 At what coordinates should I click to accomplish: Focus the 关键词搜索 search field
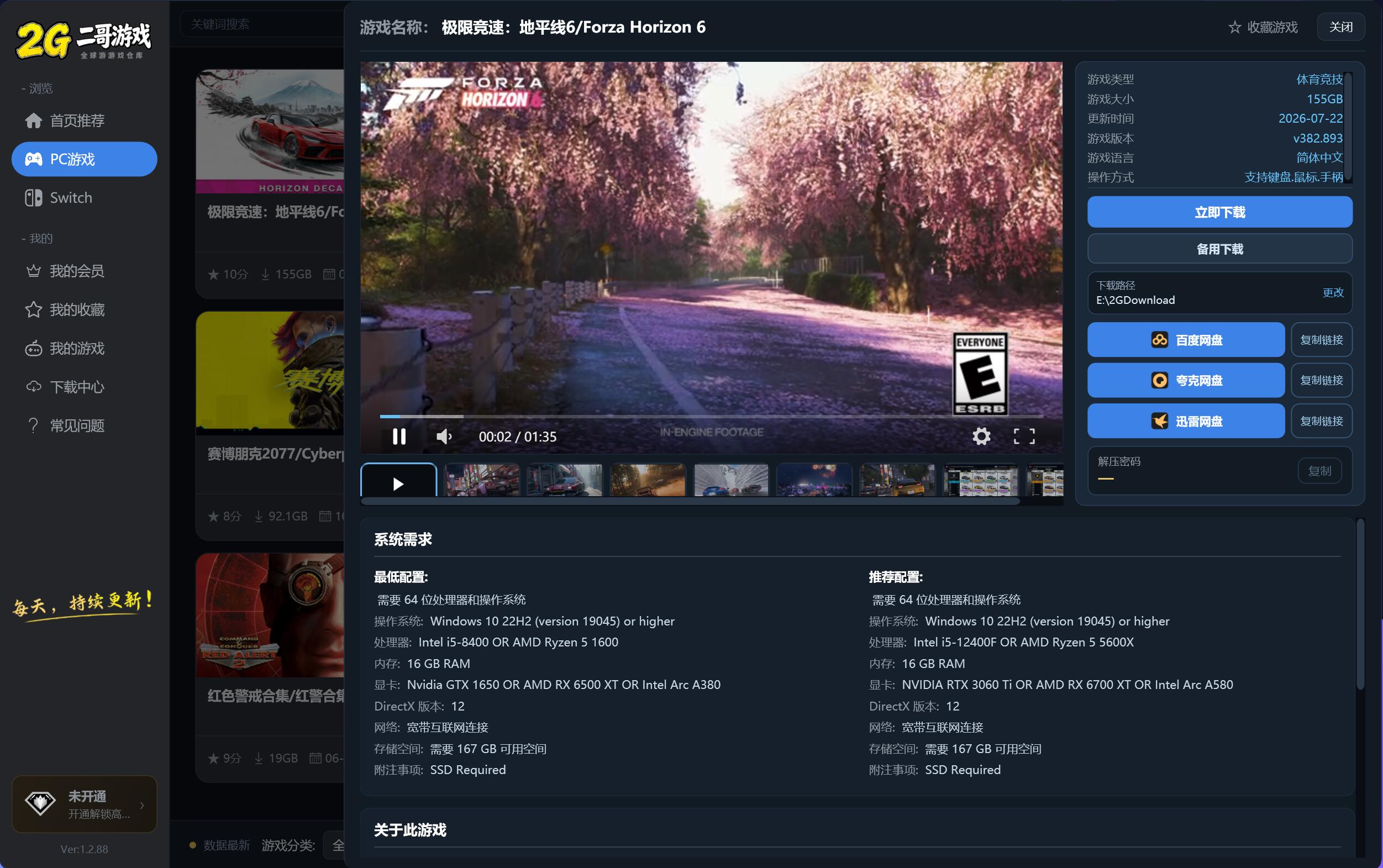[262, 24]
